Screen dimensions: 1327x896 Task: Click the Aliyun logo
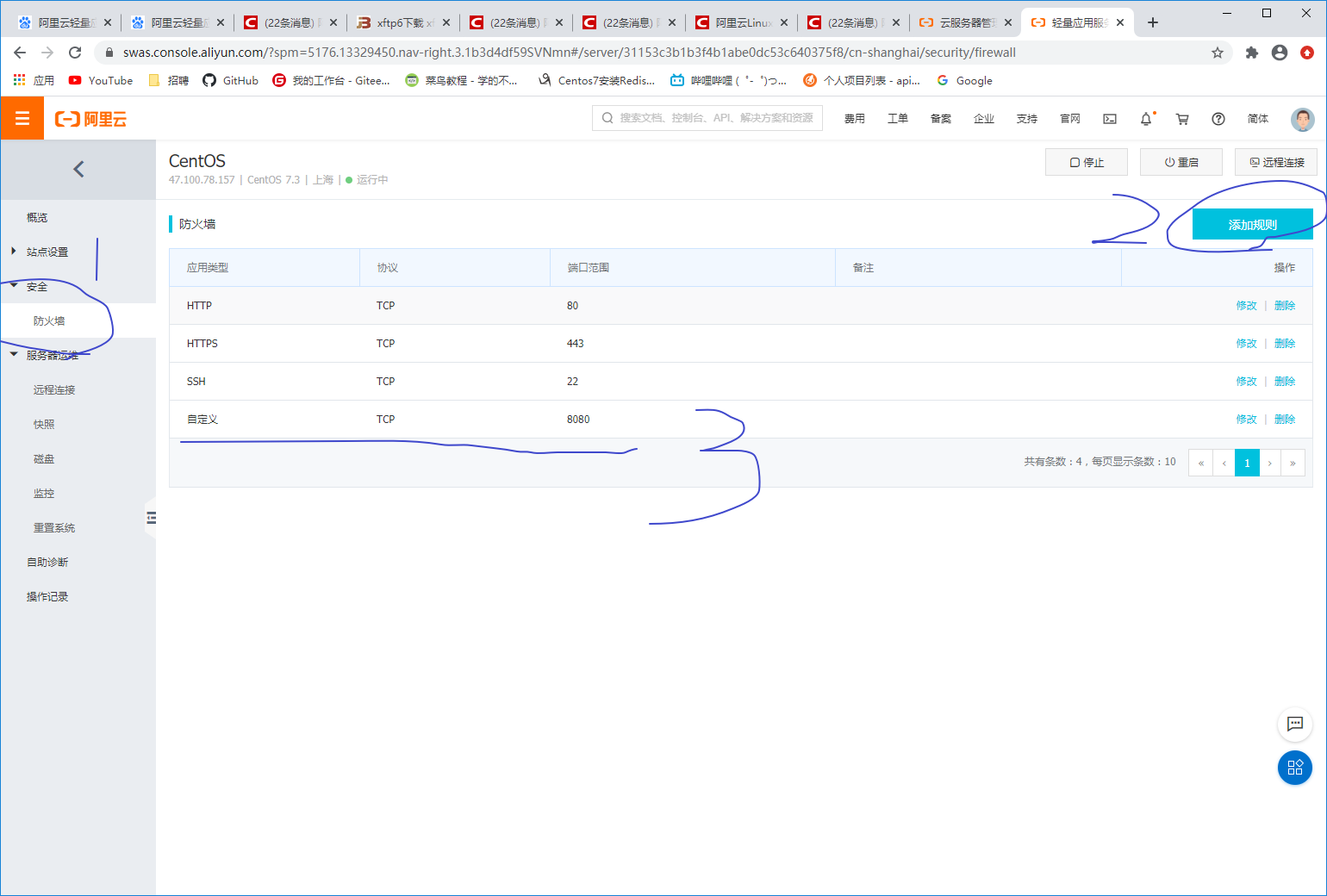pyautogui.click(x=90, y=119)
